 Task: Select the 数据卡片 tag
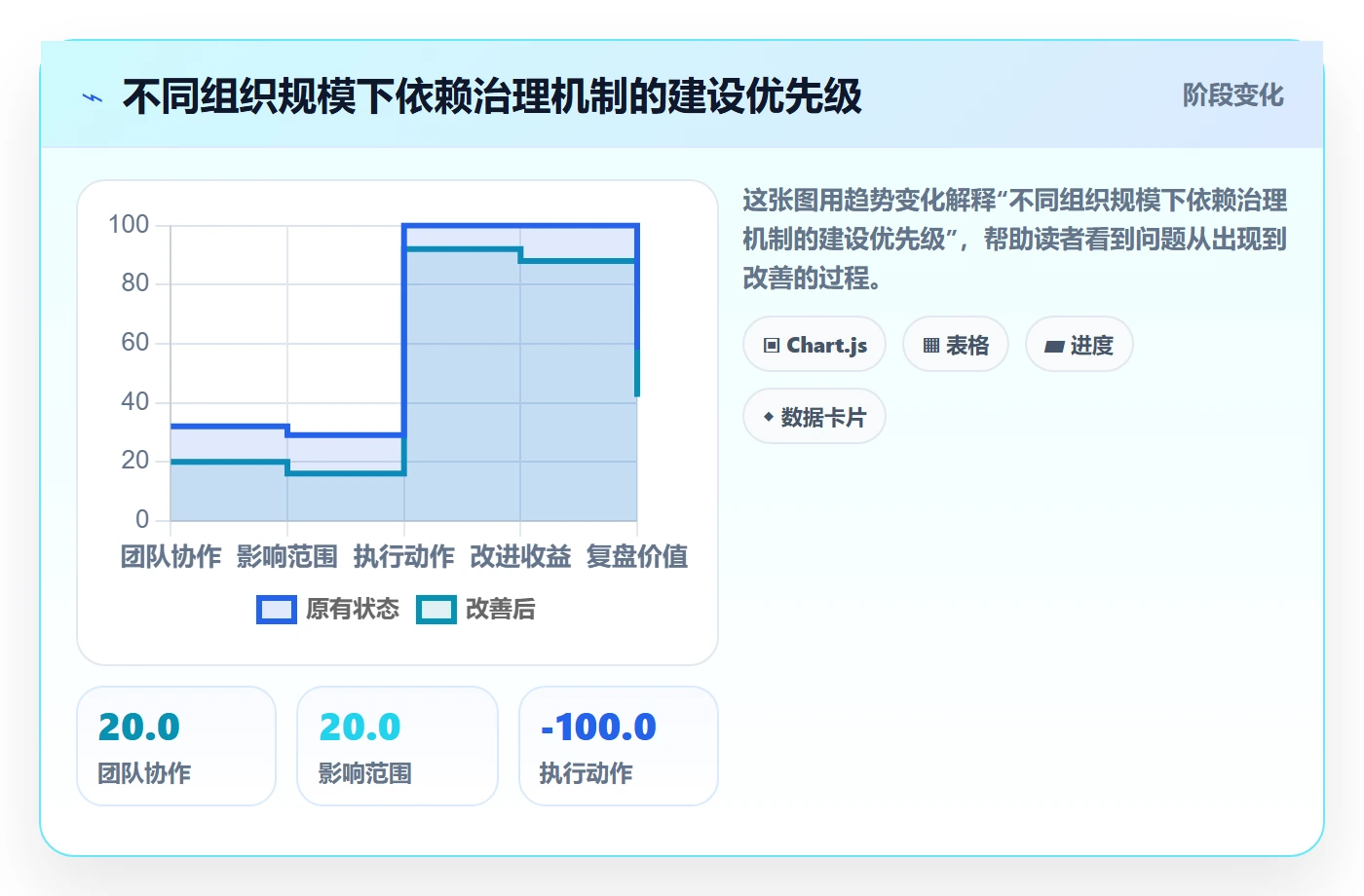point(815,417)
